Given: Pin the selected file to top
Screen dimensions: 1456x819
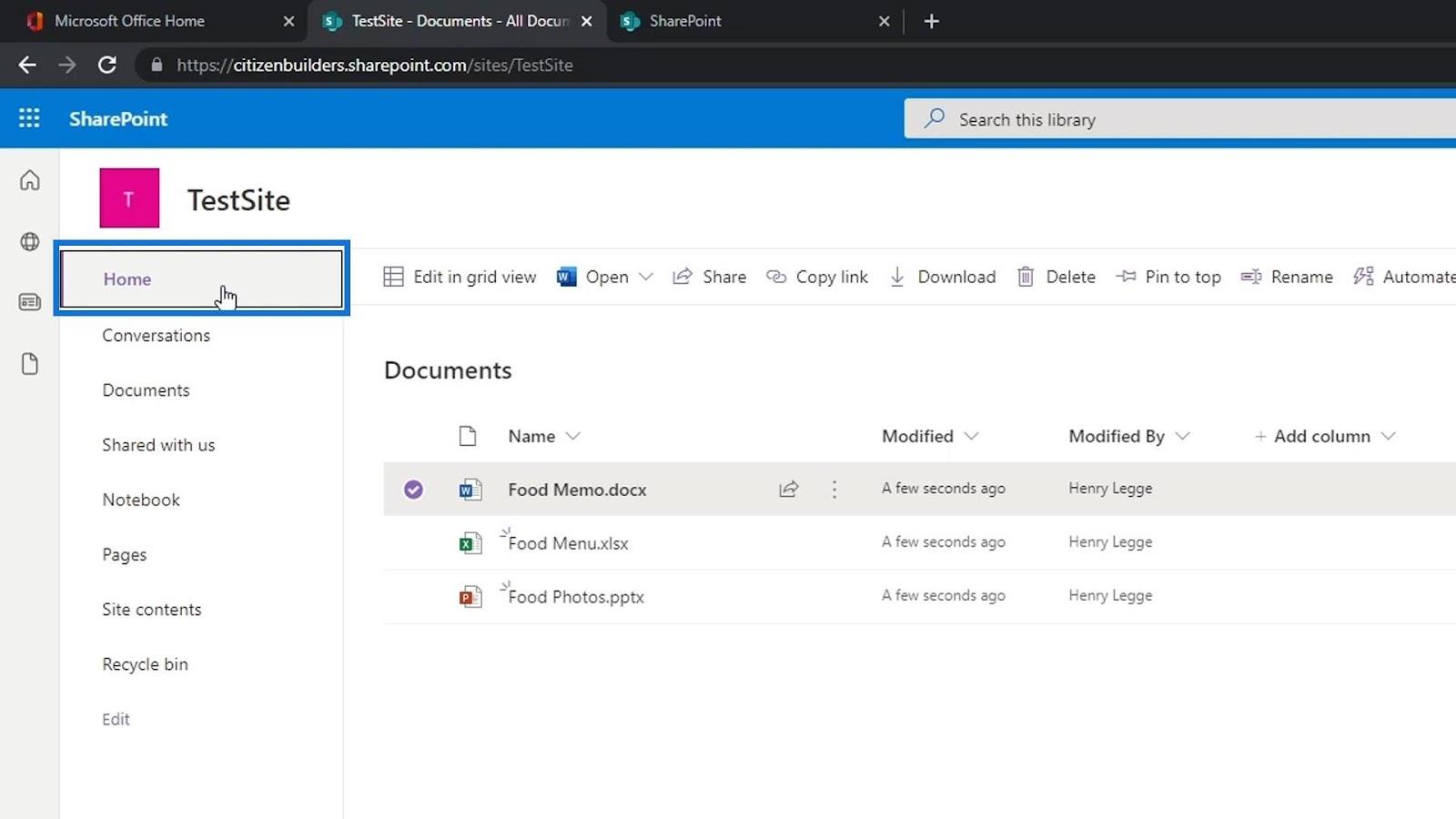Looking at the screenshot, I should click(x=1168, y=277).
